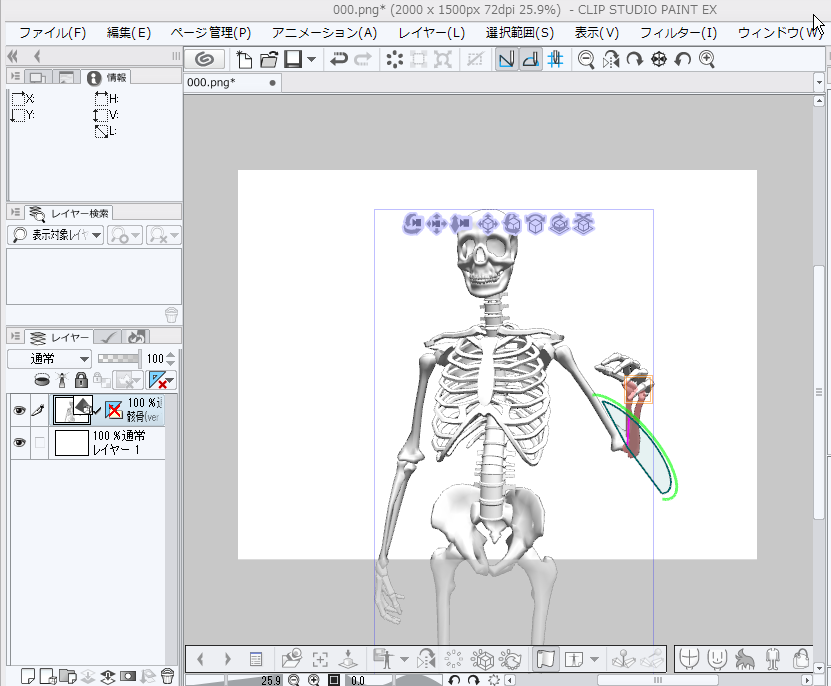Select the レイヤー検索 panel tab
Screen dimensions: 831x686
point(69,213)
